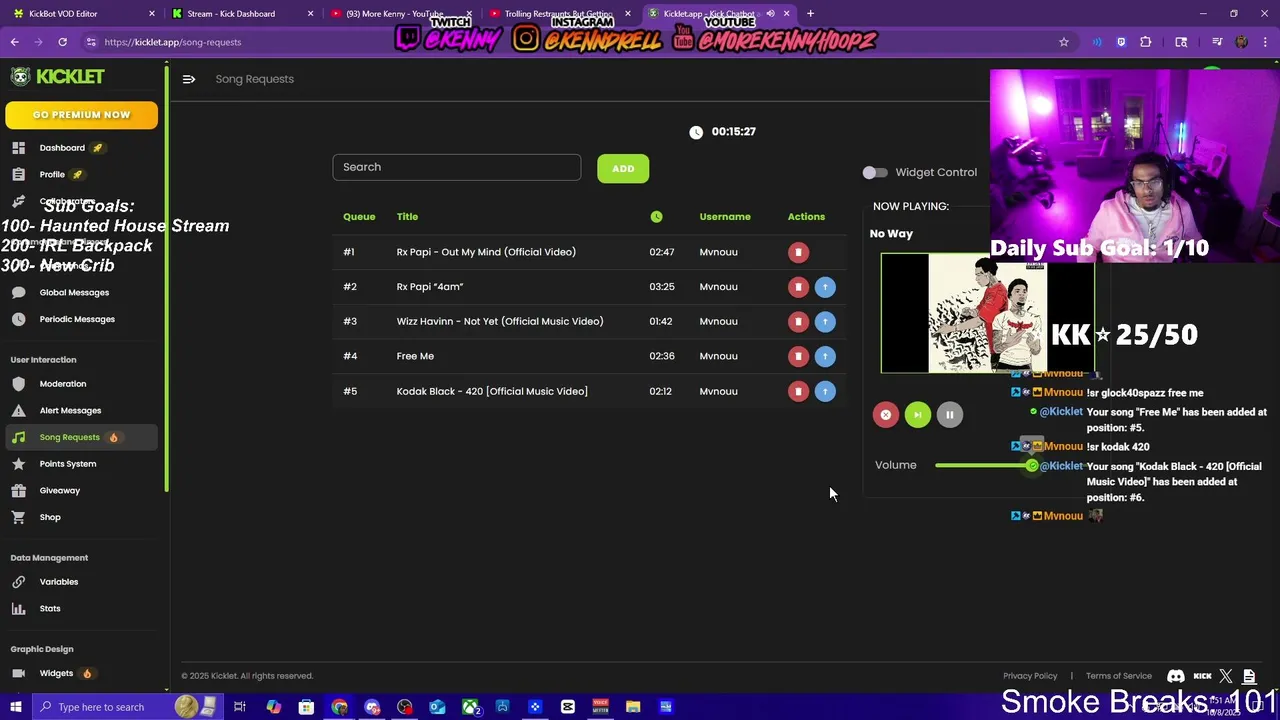Open the Shop page
The image size is (1280, 720).
pyautogui.click(x=50, y=517)
